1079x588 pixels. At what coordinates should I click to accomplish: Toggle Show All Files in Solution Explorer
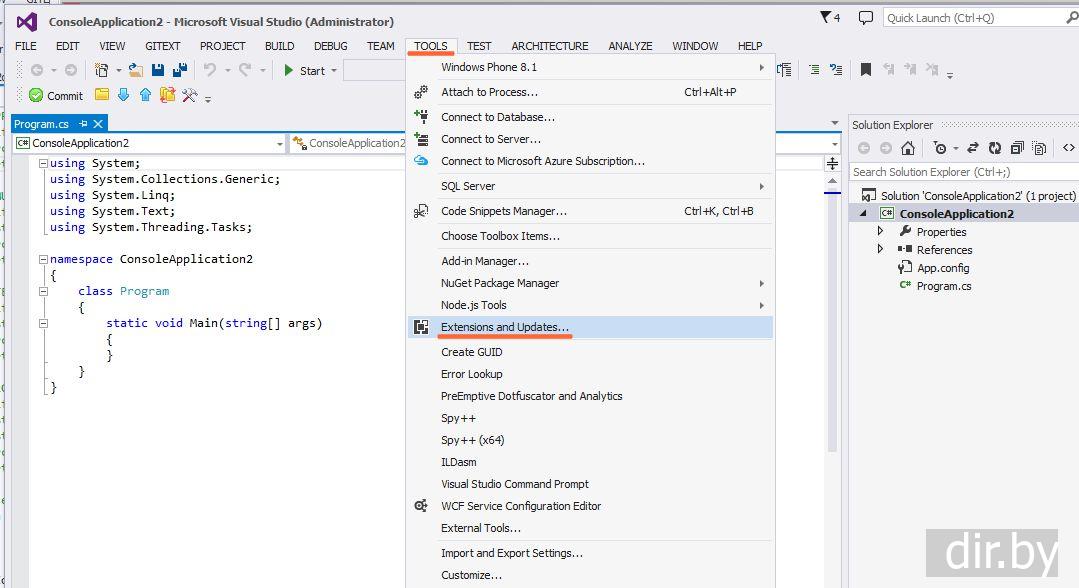pyautogui.click(x=1039, y=148)
